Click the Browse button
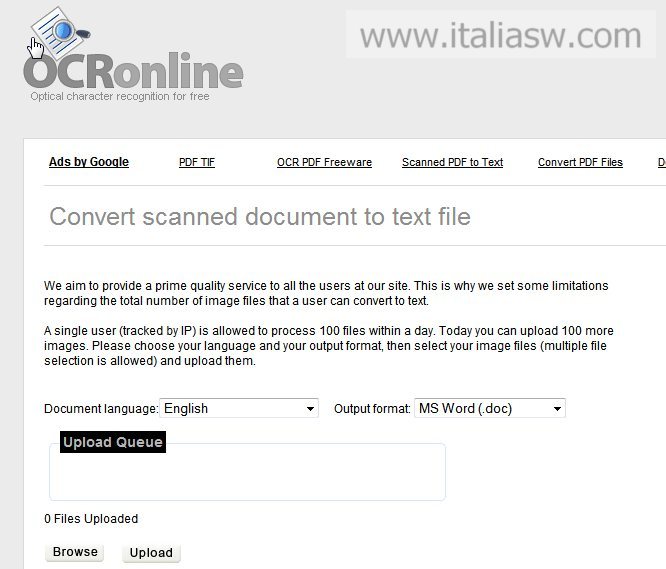This screenshot has width=666, height=569. pos(75,552)
